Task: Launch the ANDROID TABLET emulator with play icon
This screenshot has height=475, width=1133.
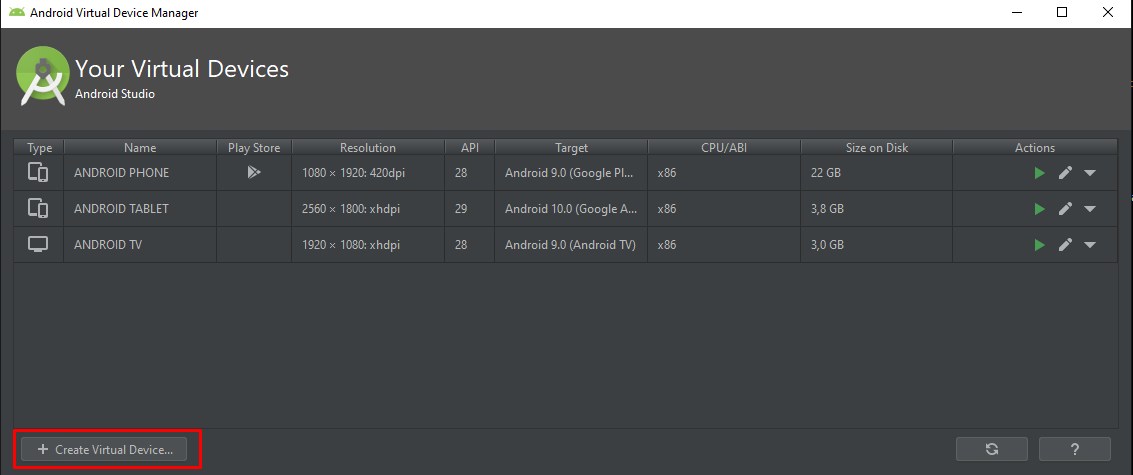Action: 1040,209
